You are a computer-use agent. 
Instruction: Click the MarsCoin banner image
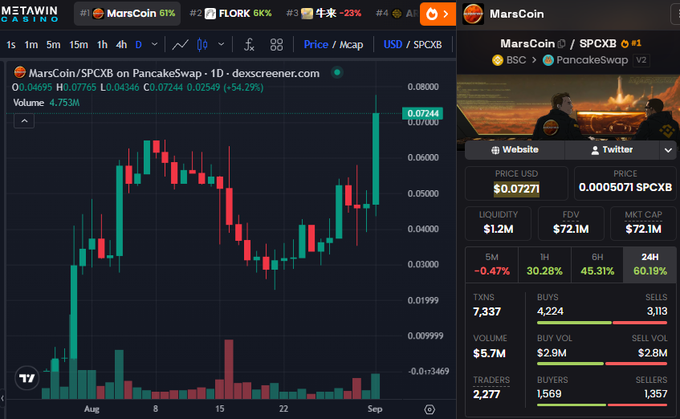pos(568,108)
